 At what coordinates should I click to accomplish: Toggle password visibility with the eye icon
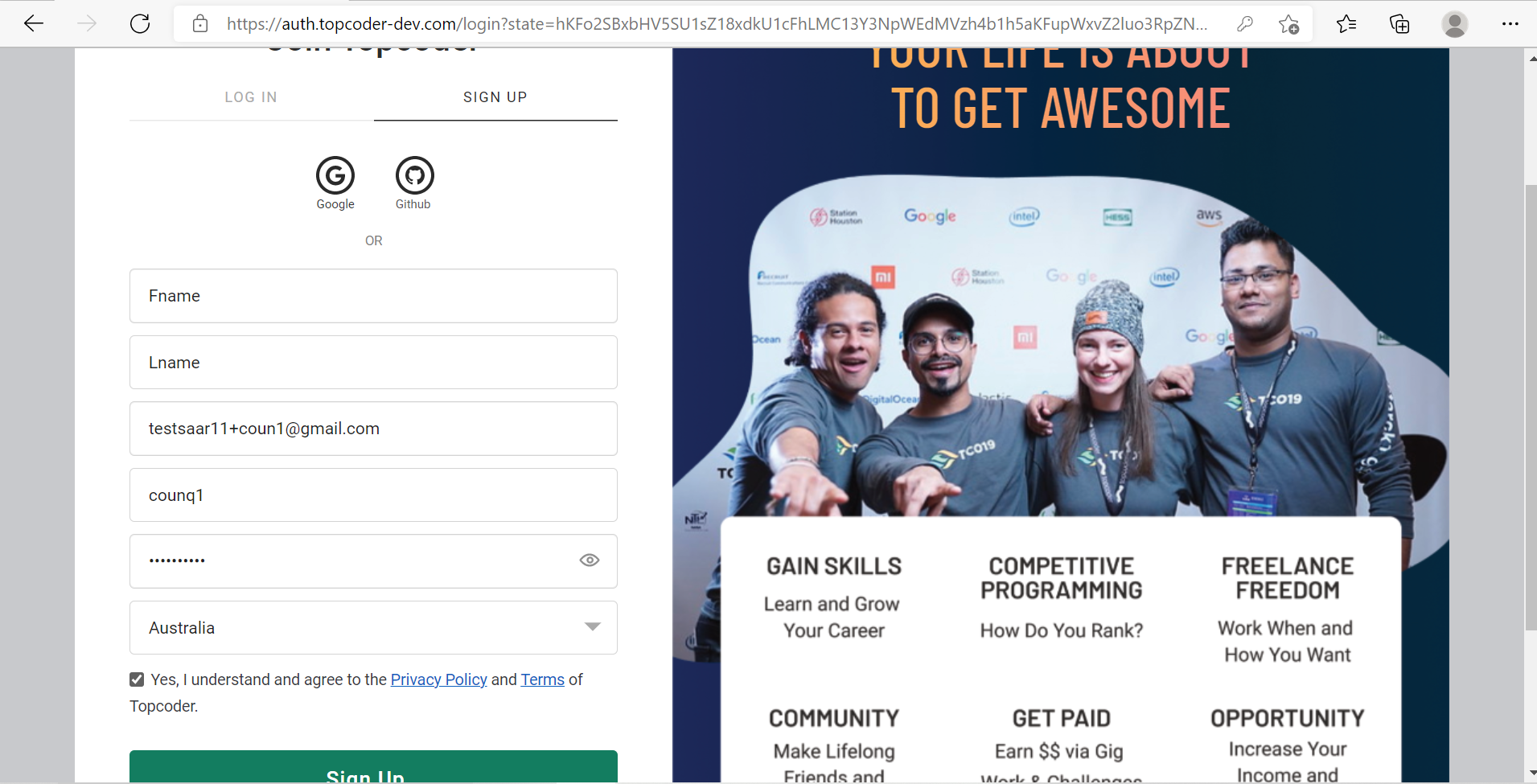[x=590, y=560]
